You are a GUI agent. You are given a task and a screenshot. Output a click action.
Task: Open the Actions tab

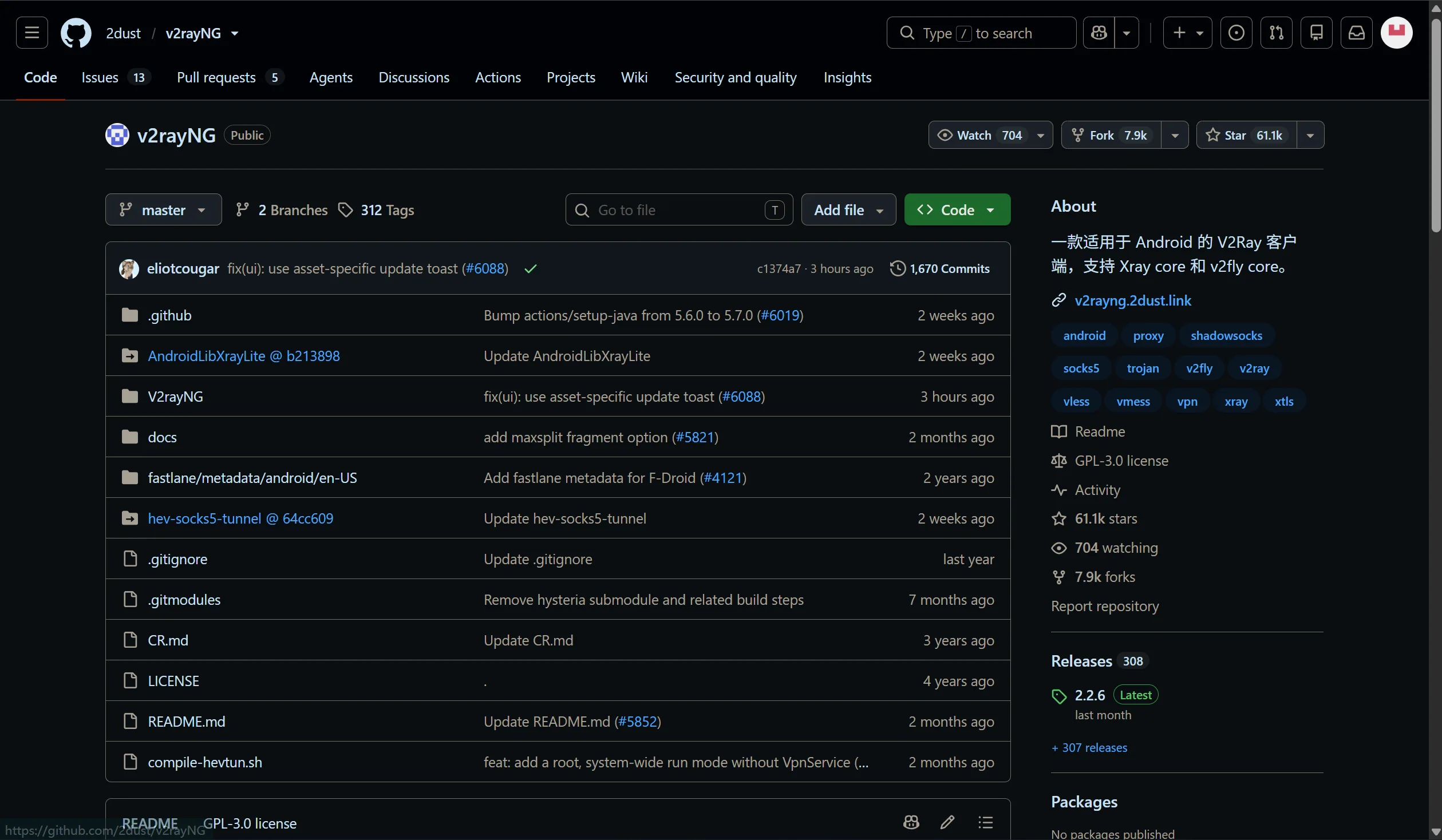498,77
